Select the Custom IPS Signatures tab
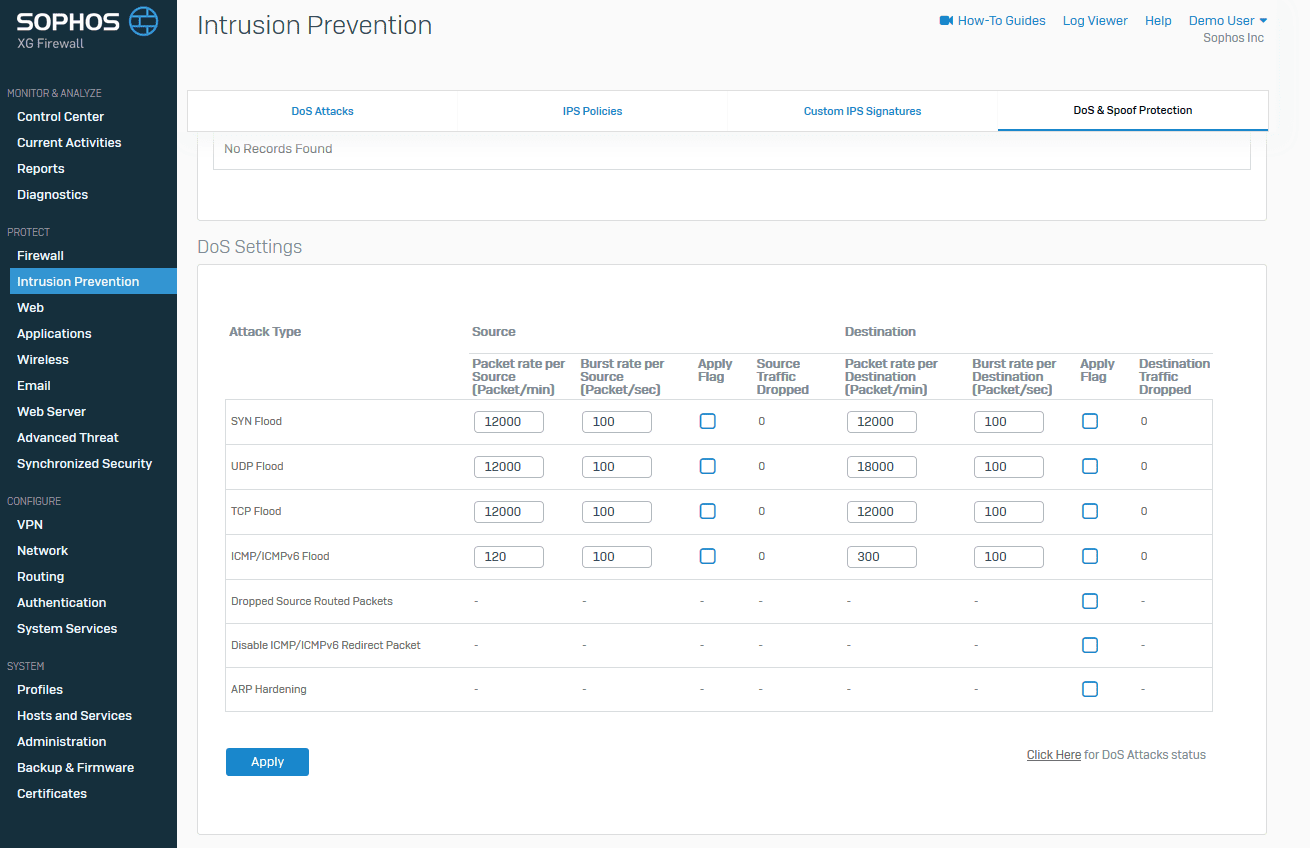Viewport: 1310px width, 848px height. point(862,111)
